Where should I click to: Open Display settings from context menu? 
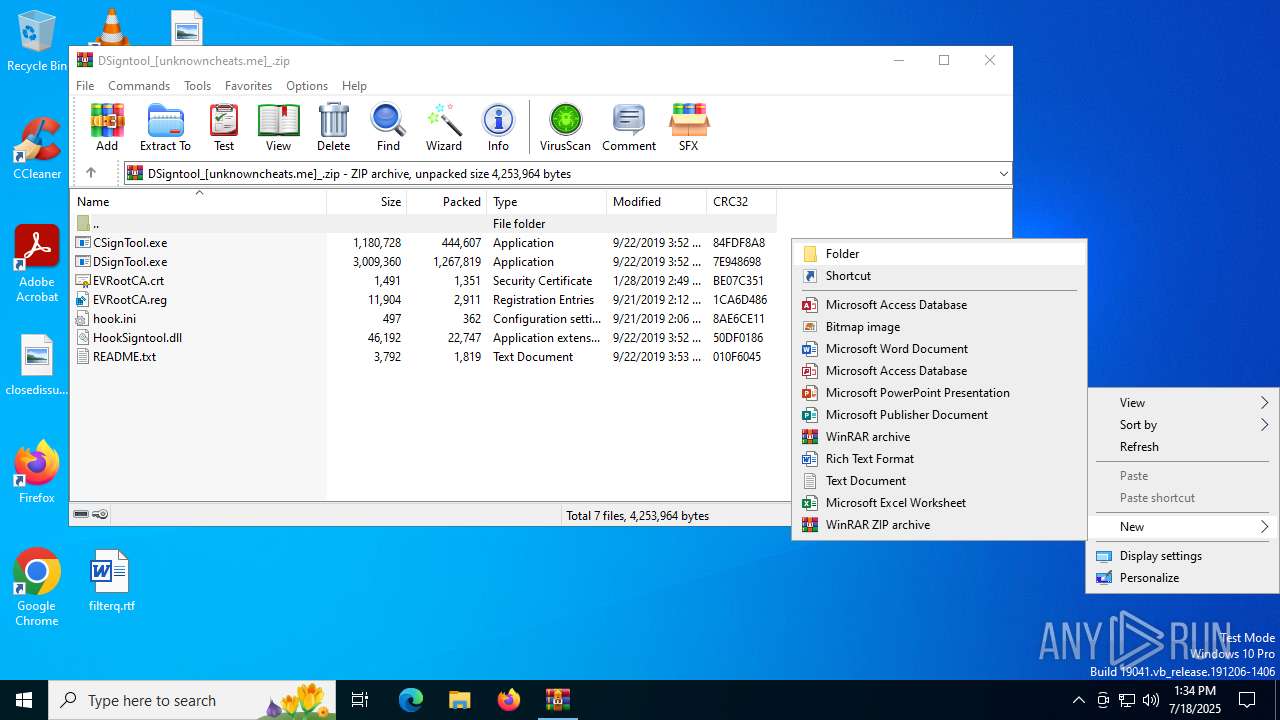[x=1182, y=556]
